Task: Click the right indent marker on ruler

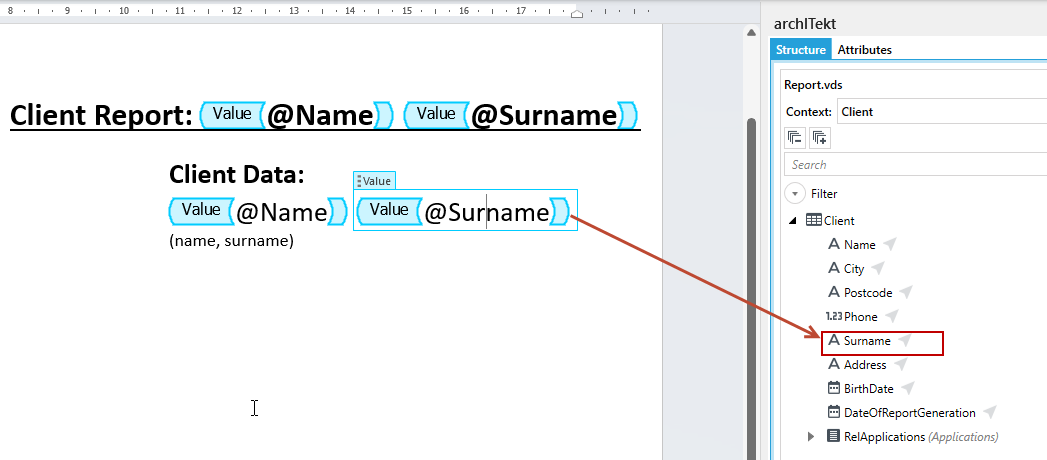Action: [578, 13]
